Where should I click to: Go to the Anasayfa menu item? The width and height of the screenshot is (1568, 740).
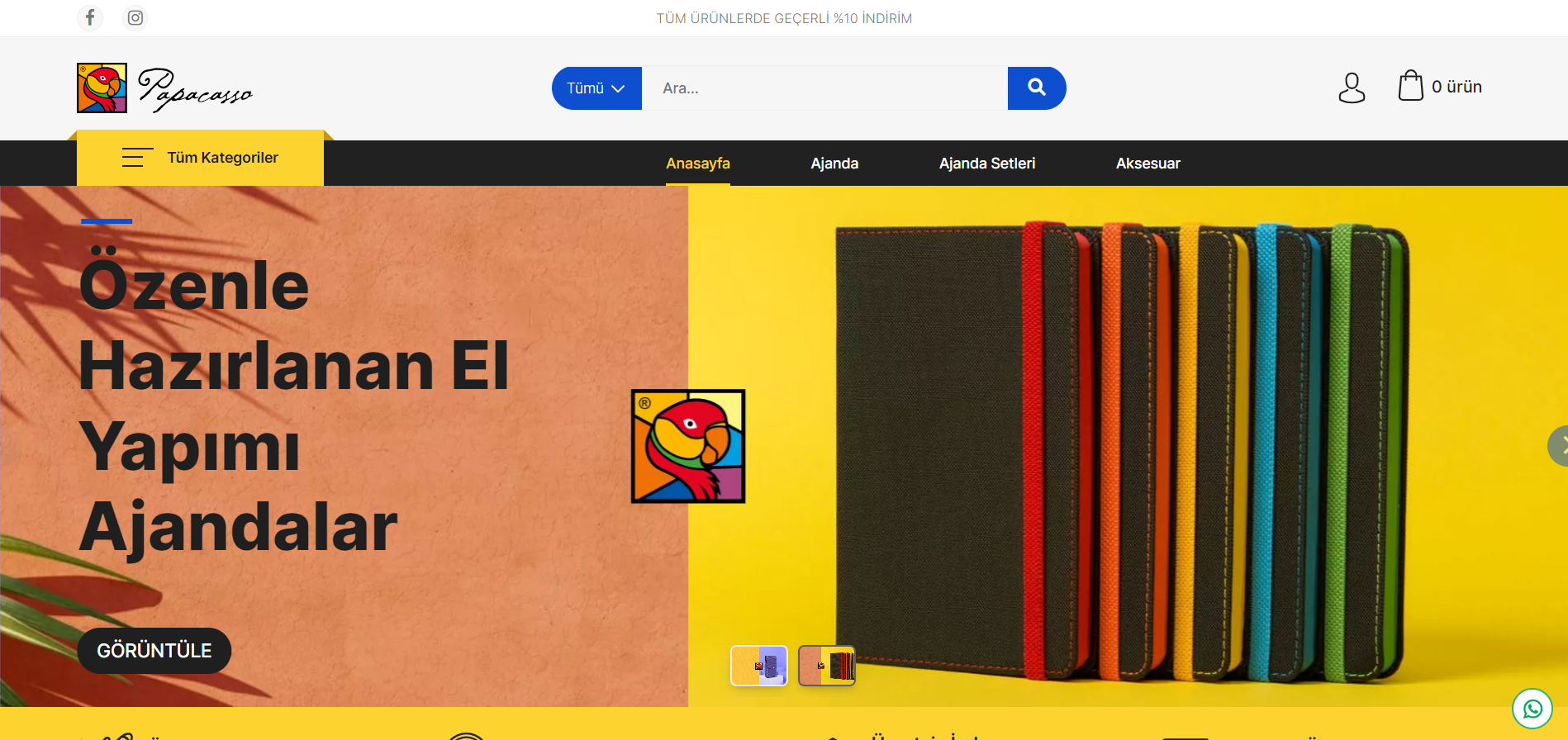(x=698, y=164)
